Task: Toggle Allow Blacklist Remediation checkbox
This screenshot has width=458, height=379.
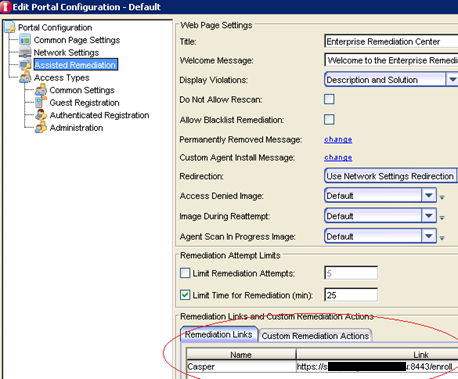Action: 329,119
